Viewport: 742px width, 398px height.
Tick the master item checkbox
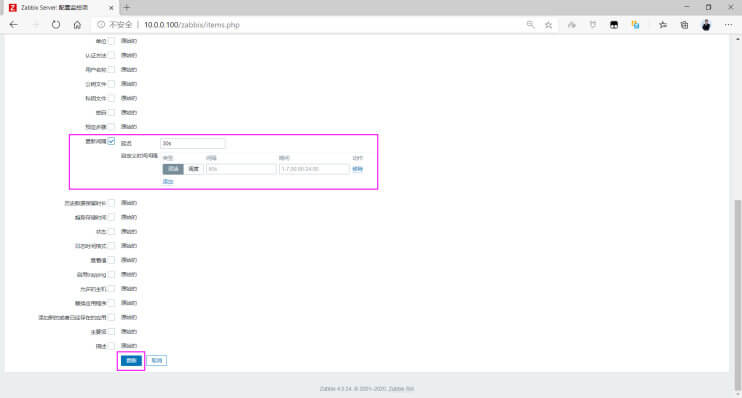[x=111, y=332]
